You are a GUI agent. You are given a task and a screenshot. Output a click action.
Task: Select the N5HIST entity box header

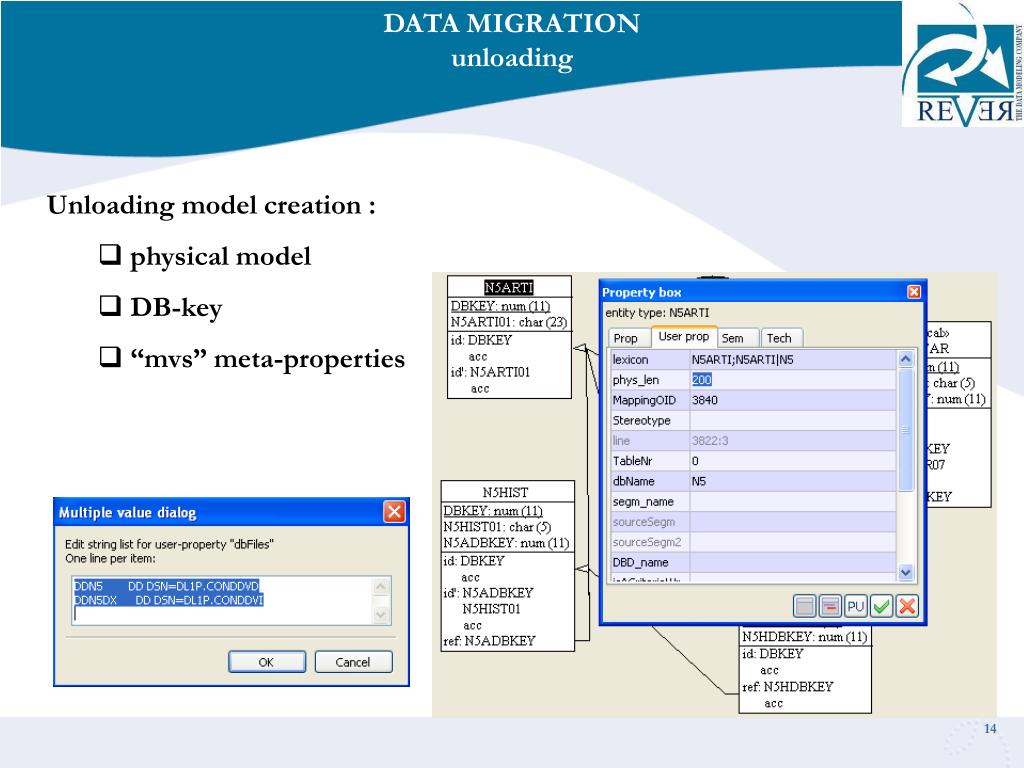pos(505,492)
